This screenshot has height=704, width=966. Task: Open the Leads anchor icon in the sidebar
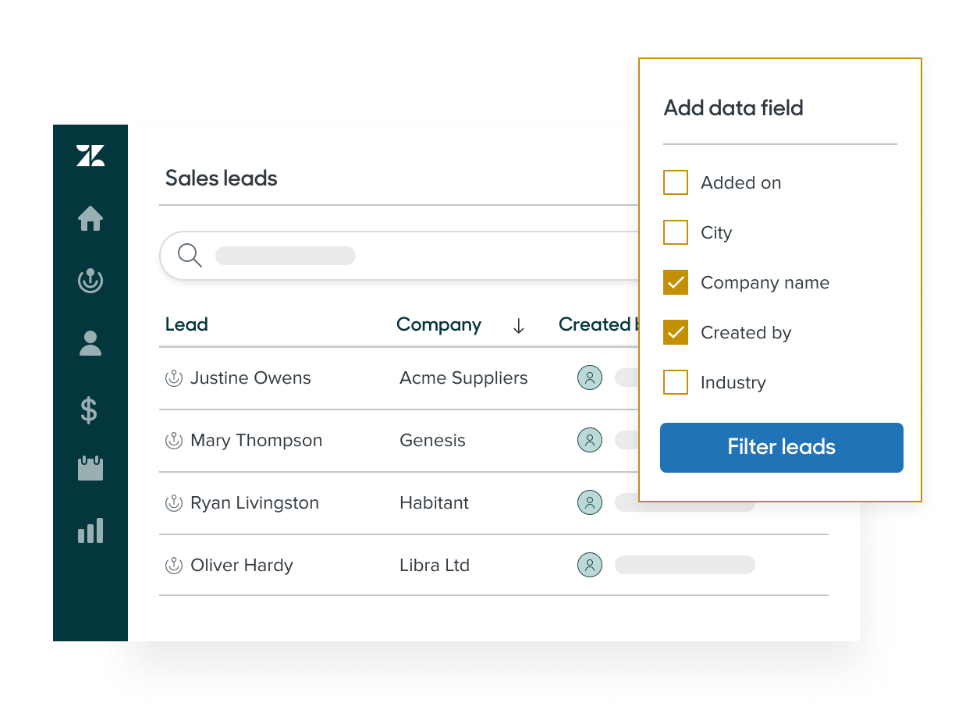coord(90,280)
